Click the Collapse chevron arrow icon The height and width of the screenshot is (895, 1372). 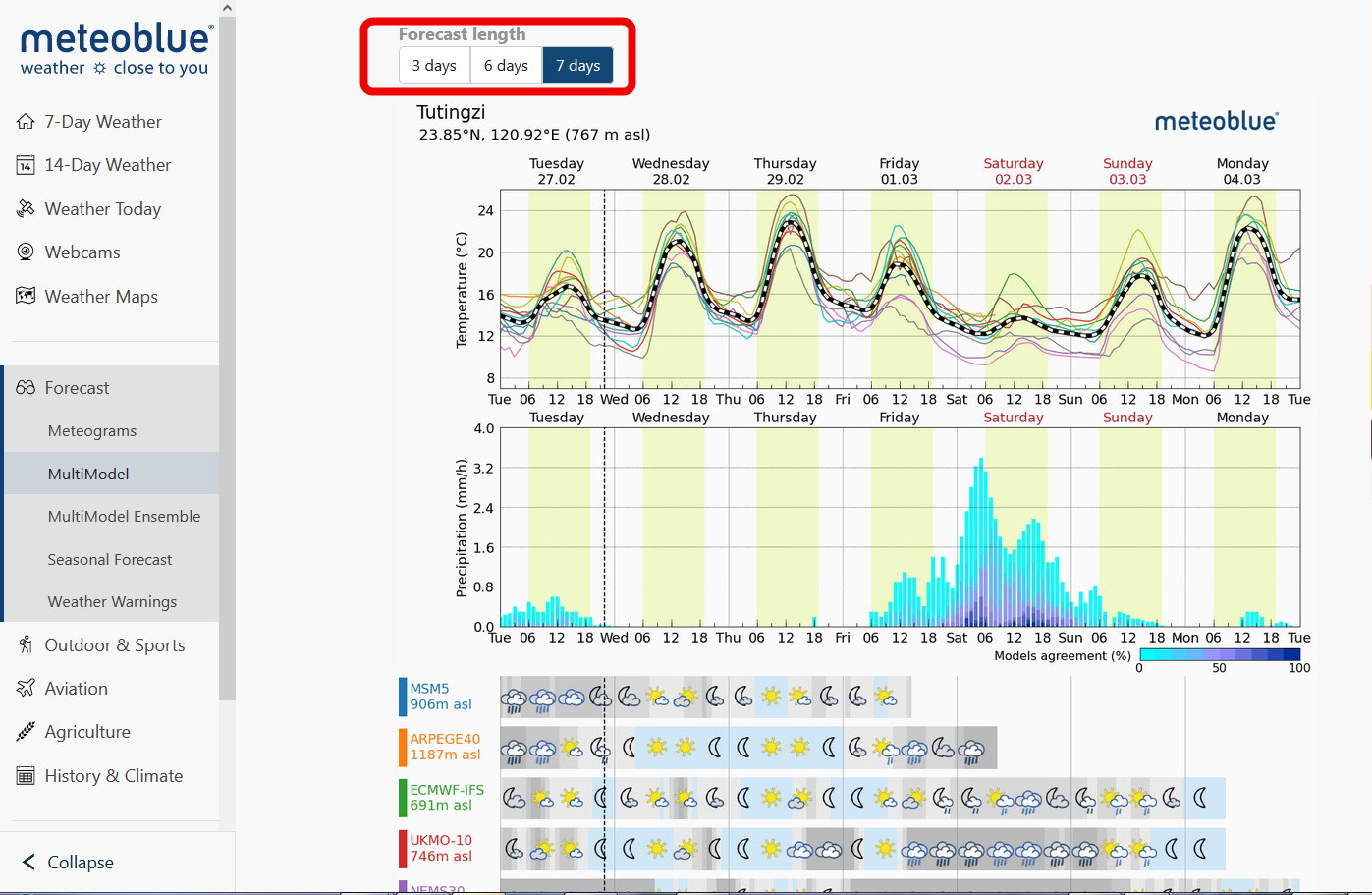click(28, 862)
